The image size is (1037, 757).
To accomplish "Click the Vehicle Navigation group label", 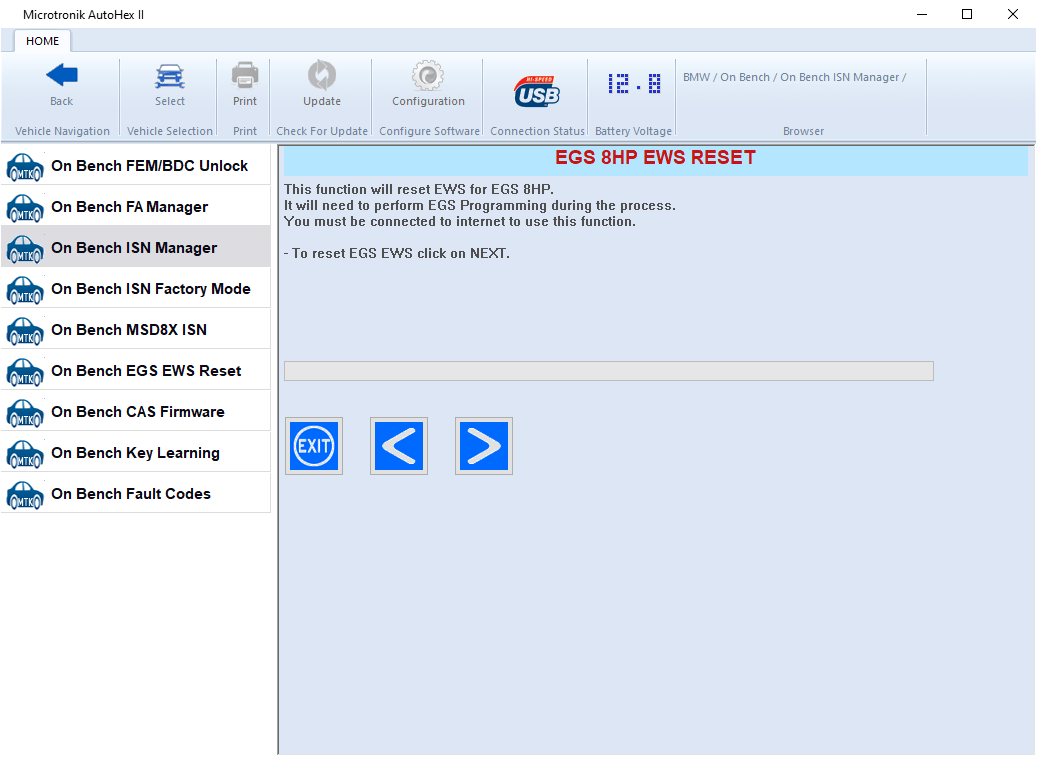I will coord(62,131).
